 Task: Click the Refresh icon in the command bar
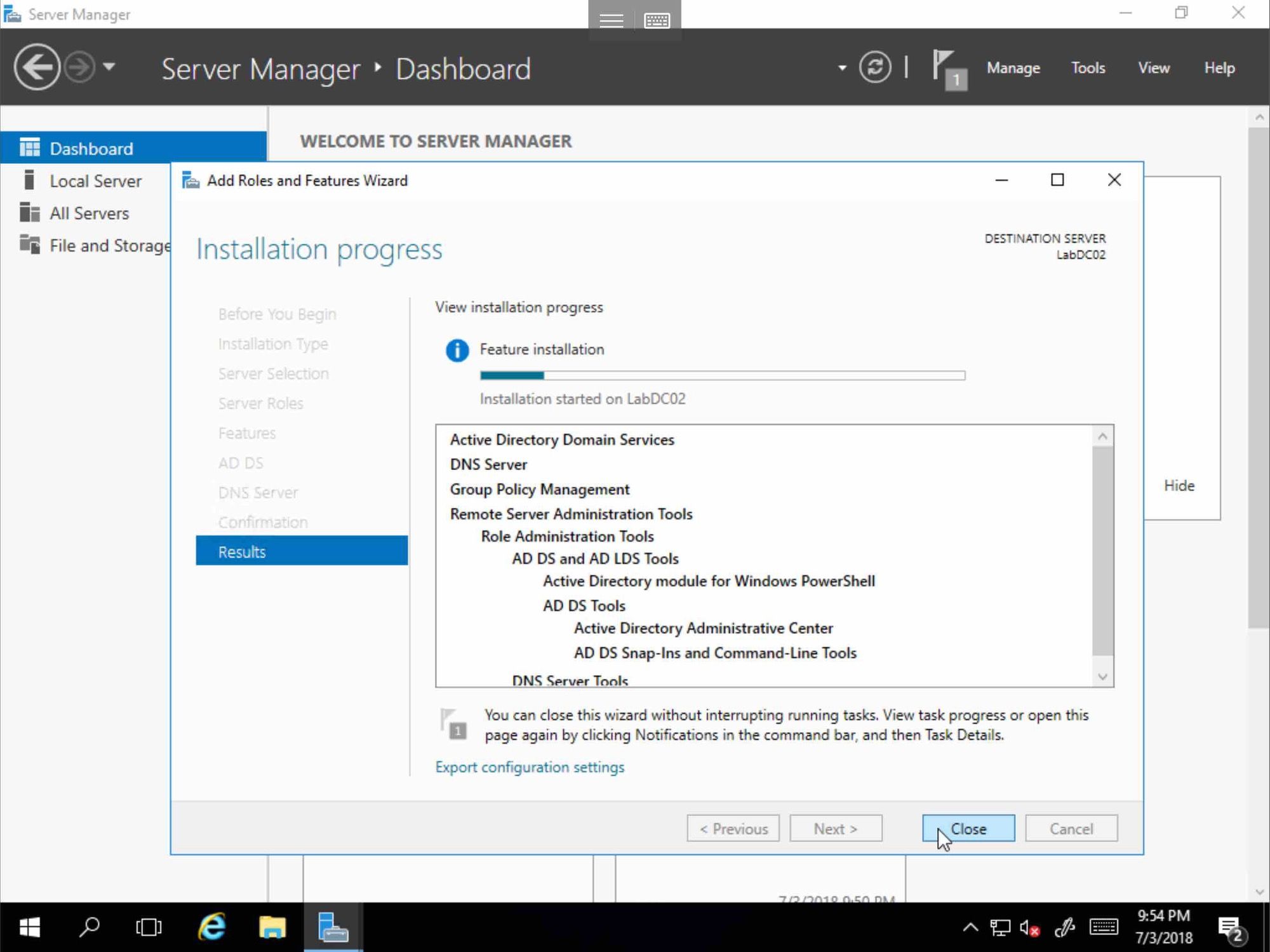pyautogui.click(x=875, y=67)
